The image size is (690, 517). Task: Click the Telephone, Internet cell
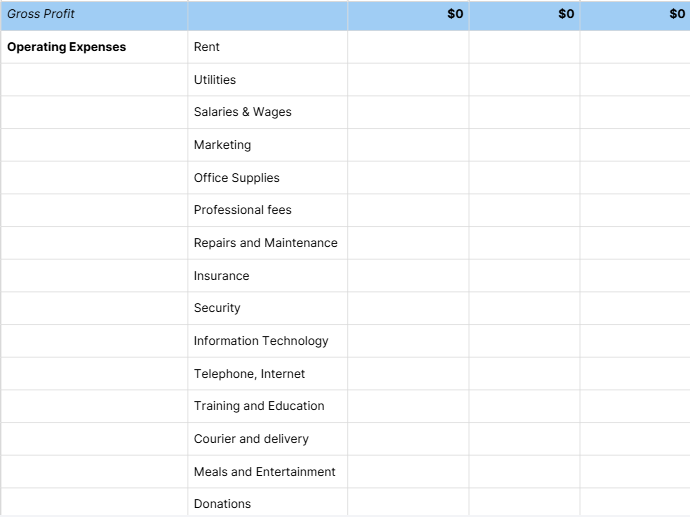(268, 374)
